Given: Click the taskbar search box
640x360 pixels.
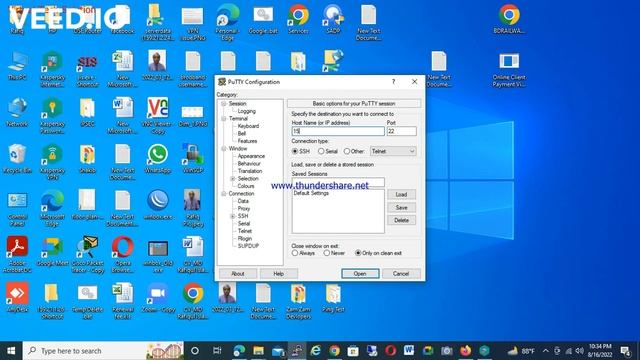Looking at the screenshot, I should pos(103,351).
